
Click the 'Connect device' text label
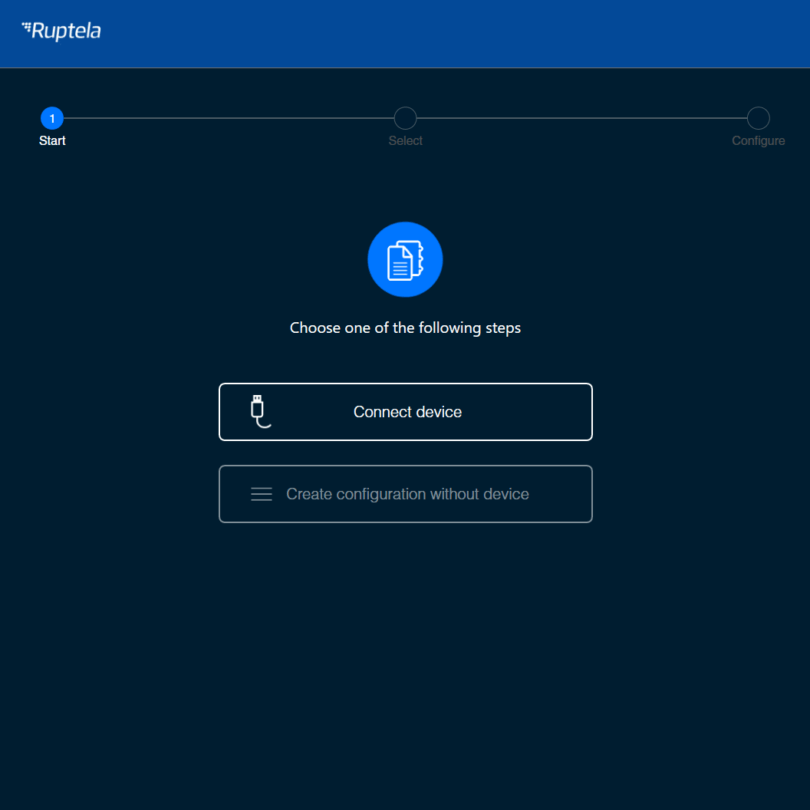(x=407, y=412)
